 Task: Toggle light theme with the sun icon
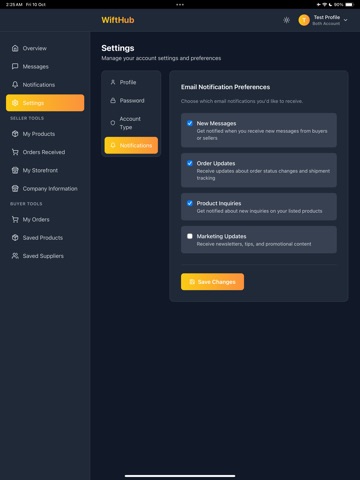pyautogui.click(x=286, y=20)
